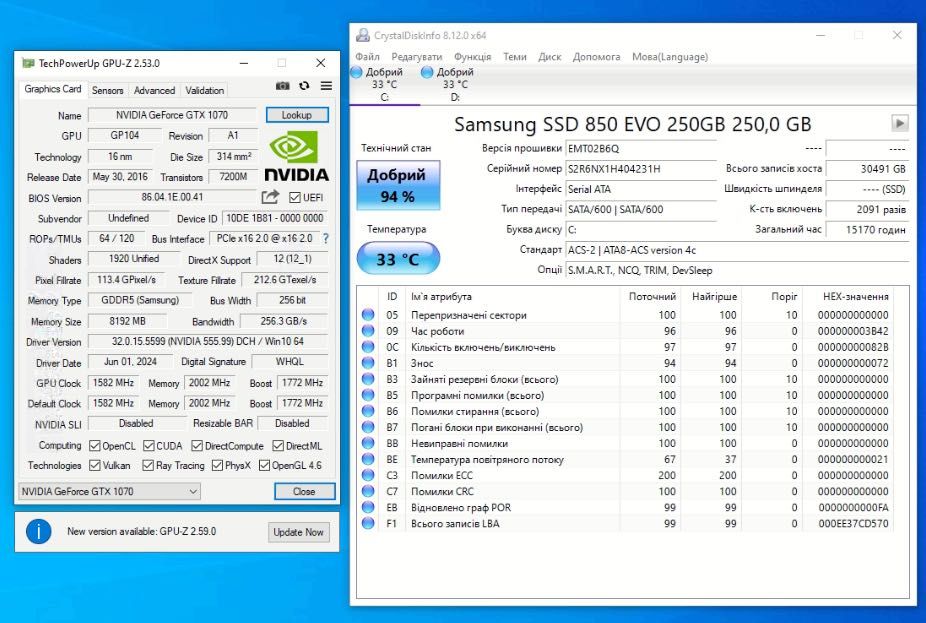The width and height of the screenshot is (926, 623).
Task: Toggle the OpenCL checkbox
Action: (x=94, y=446)
